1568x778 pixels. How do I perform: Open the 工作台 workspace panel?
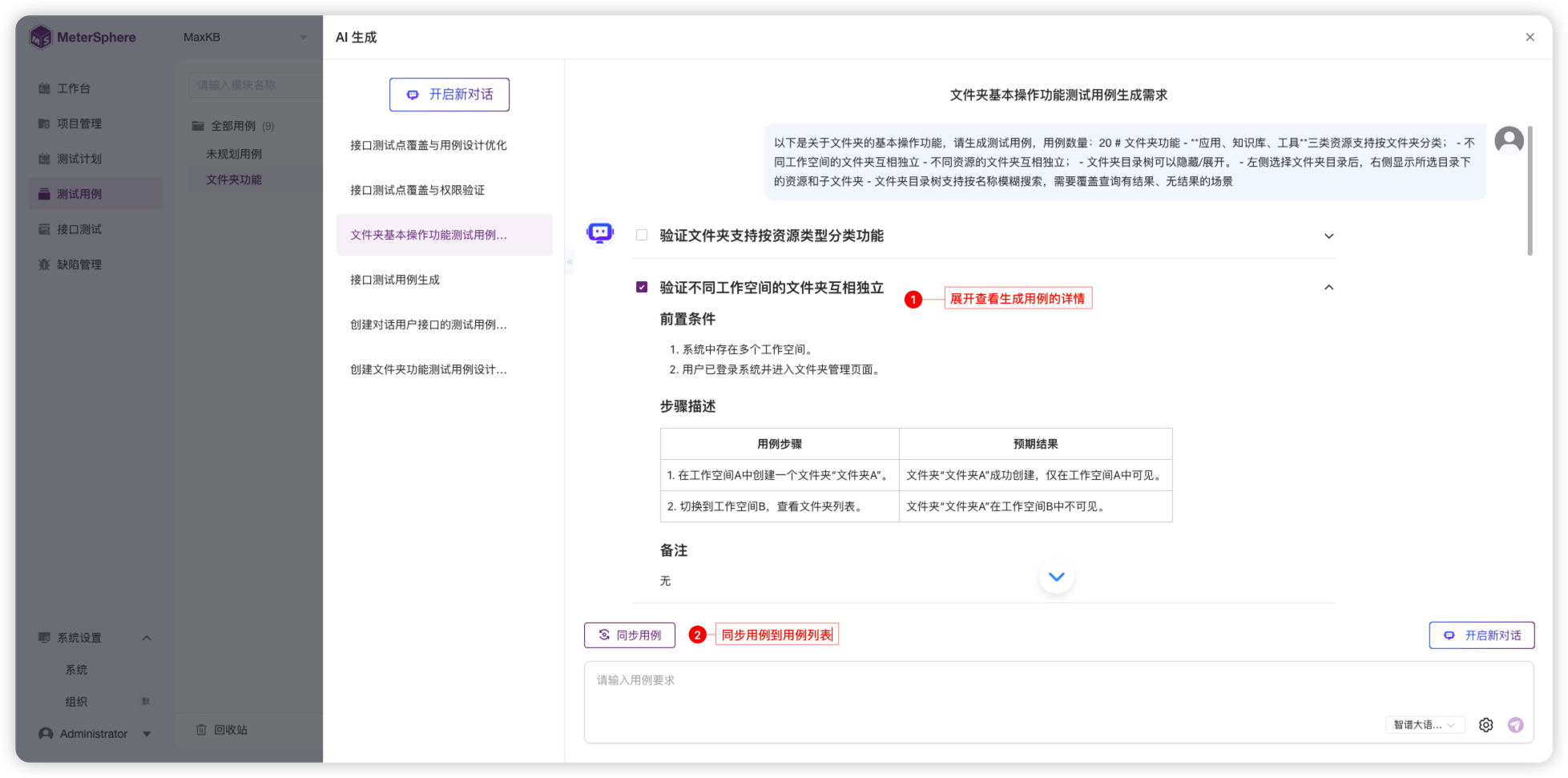tap(73, 88)
